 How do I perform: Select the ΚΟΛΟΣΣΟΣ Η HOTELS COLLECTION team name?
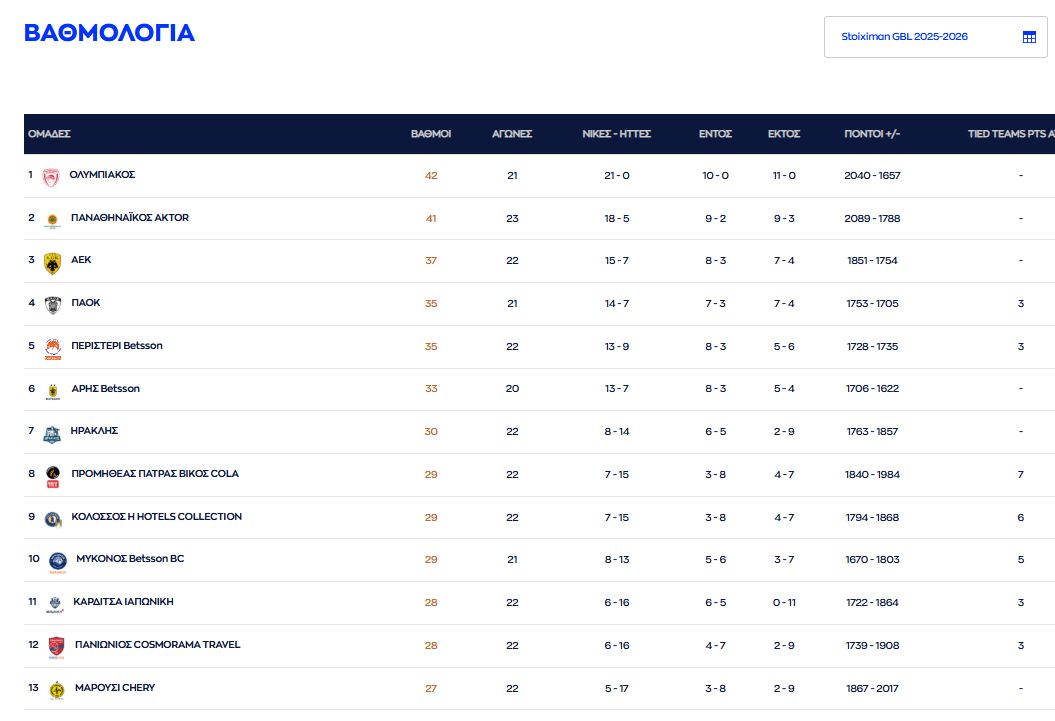(x=156, y=517)
